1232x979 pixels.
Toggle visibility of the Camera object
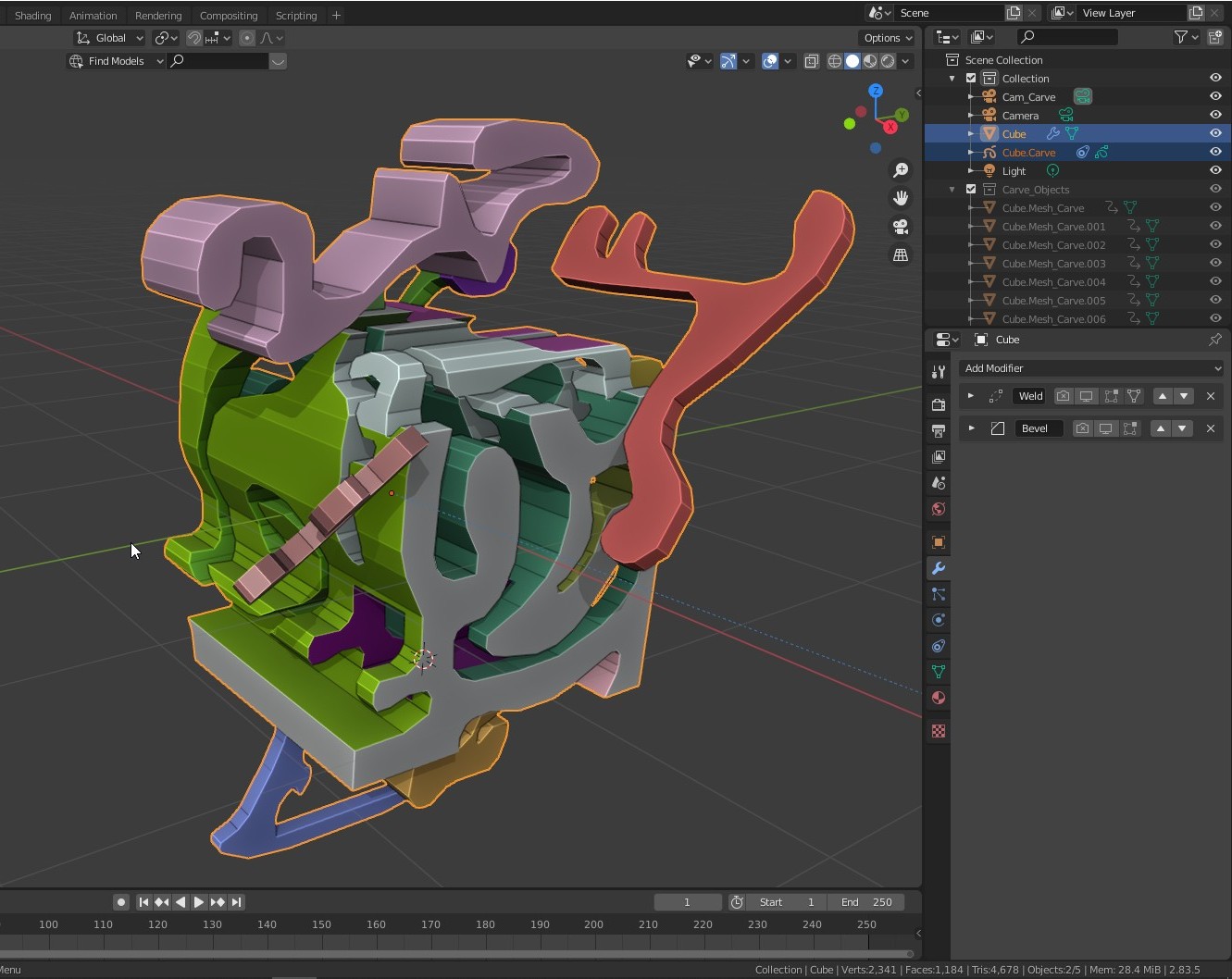point(1215,115)
